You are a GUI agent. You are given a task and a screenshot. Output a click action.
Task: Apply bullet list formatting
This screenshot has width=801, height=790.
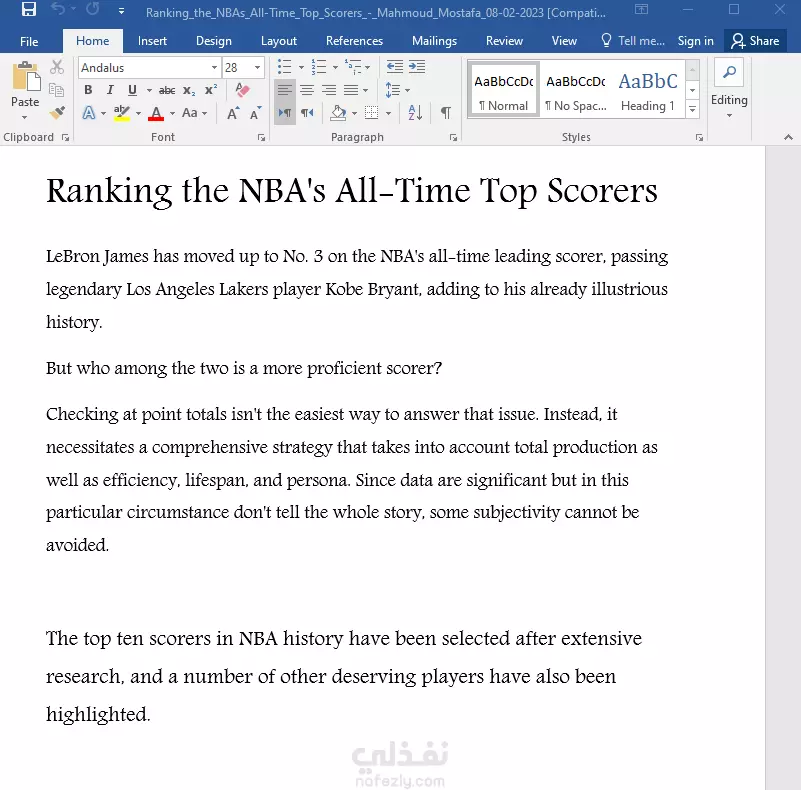tap(284, 67)
